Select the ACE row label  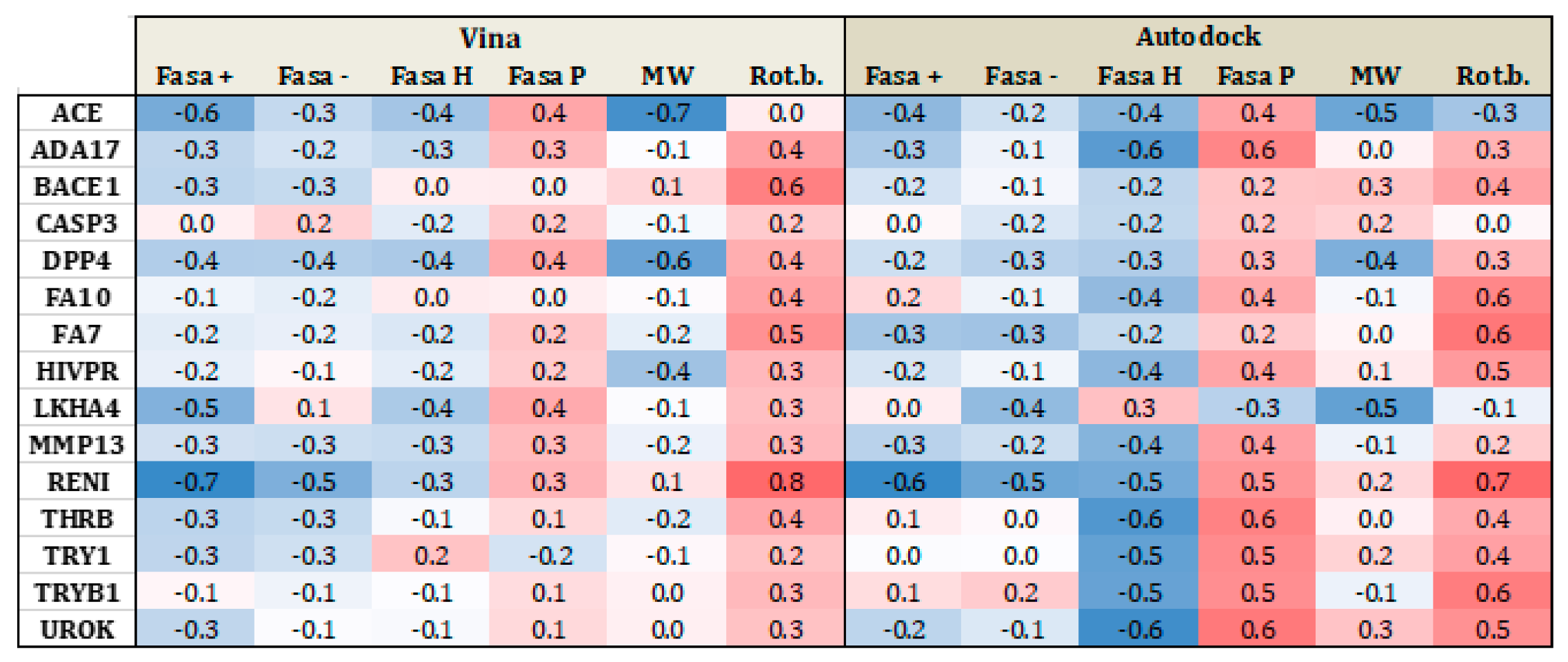click(77, 113)
